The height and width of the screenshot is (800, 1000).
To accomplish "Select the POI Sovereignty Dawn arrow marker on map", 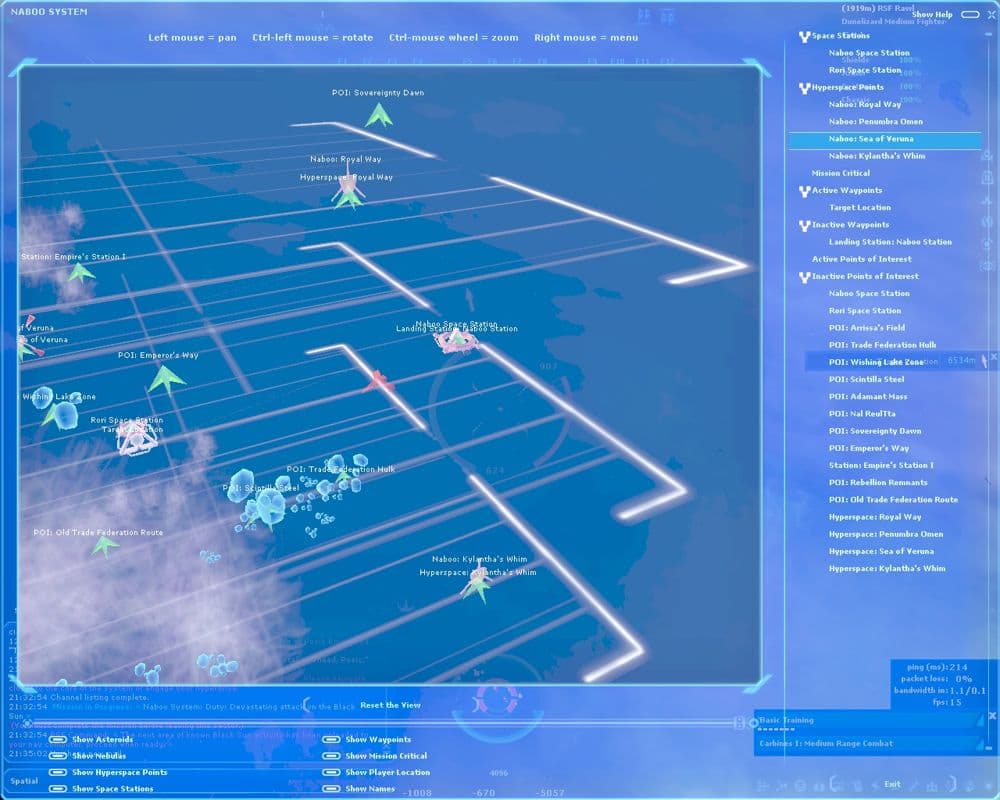I will [x=379, y=116].
